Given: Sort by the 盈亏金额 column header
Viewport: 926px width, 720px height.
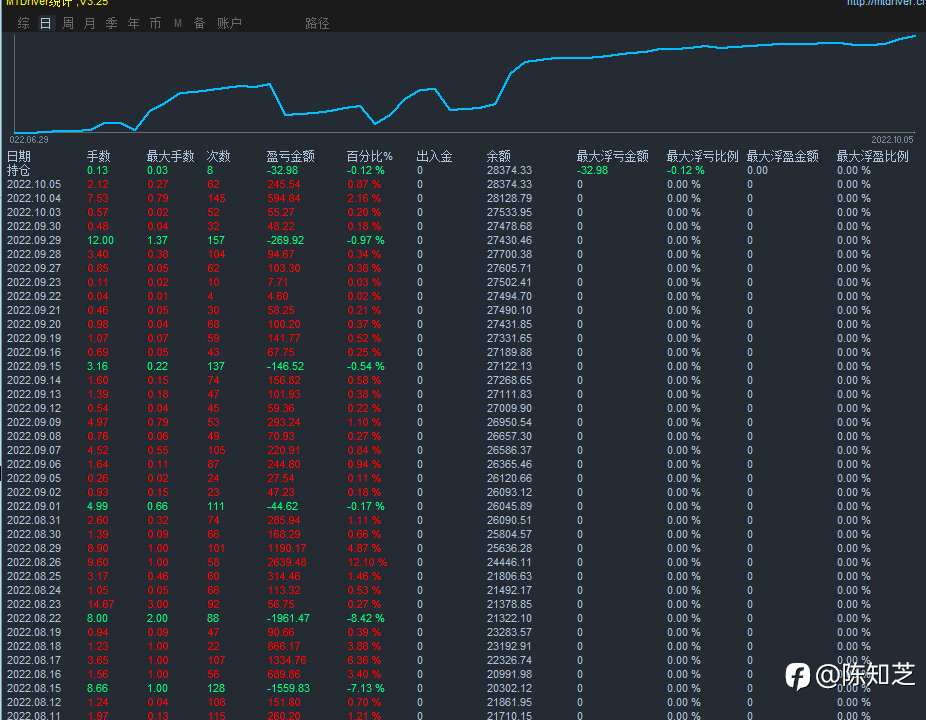Looking at the screenshot, I should (x=291, y=156).
